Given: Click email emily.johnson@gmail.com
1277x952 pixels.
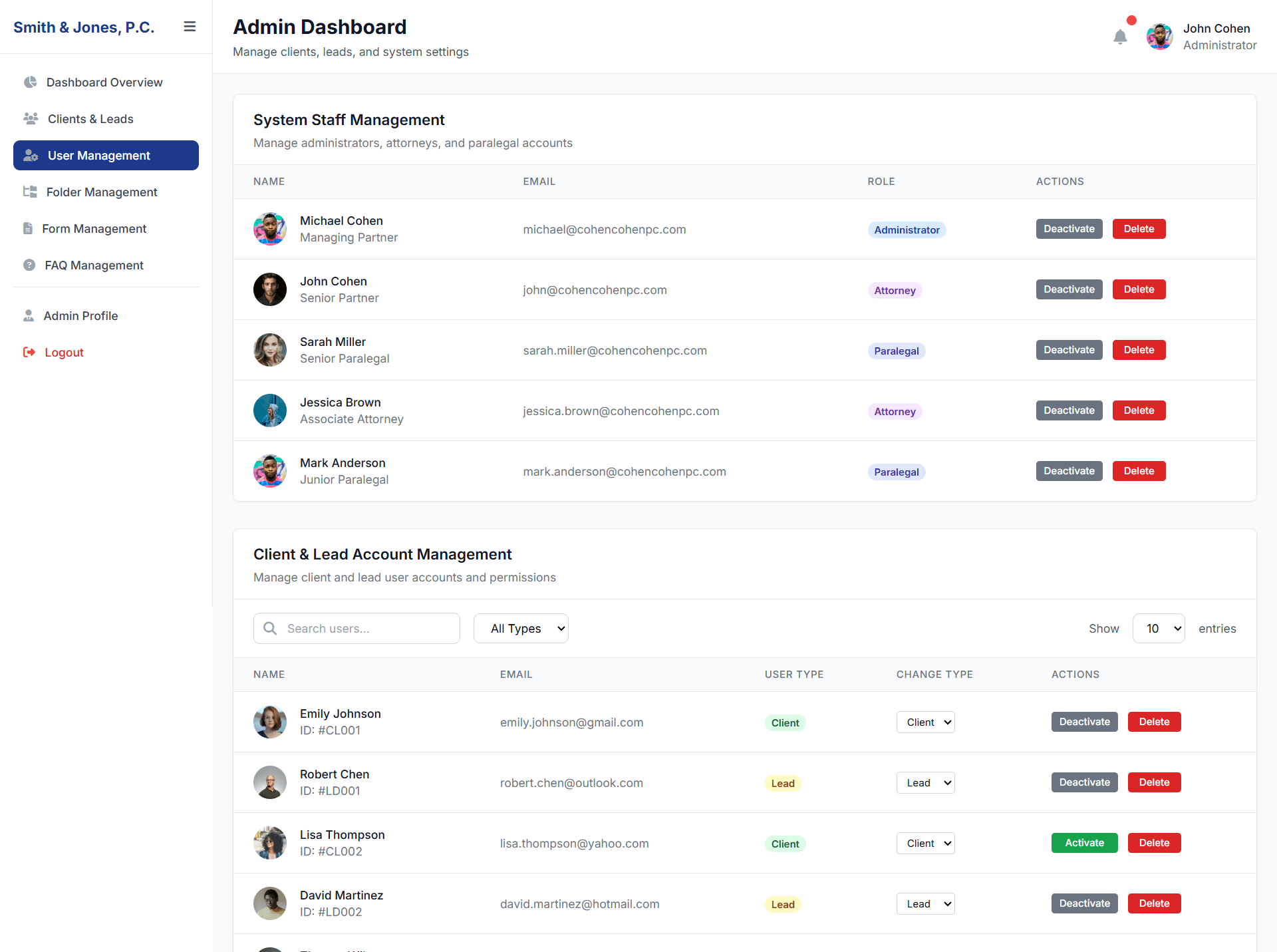Looking at the screenshot, I should [572, 722].
